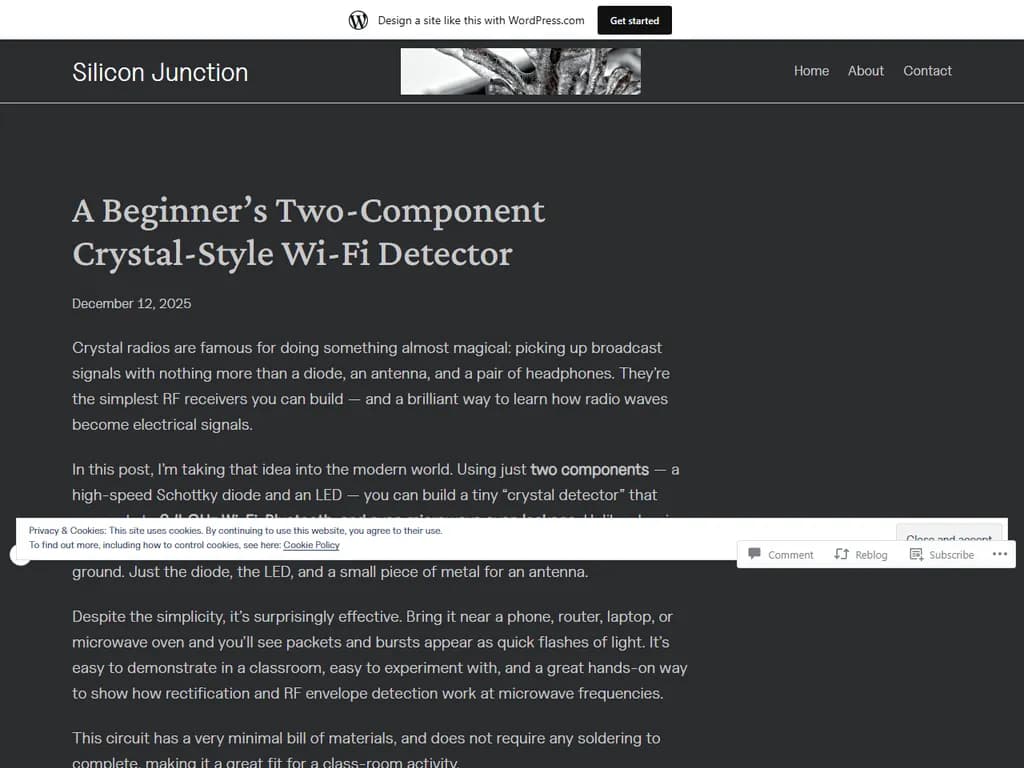Click the header banner image
The image size is (1024, 768).
pyautogui.click(x=520, y=71)
